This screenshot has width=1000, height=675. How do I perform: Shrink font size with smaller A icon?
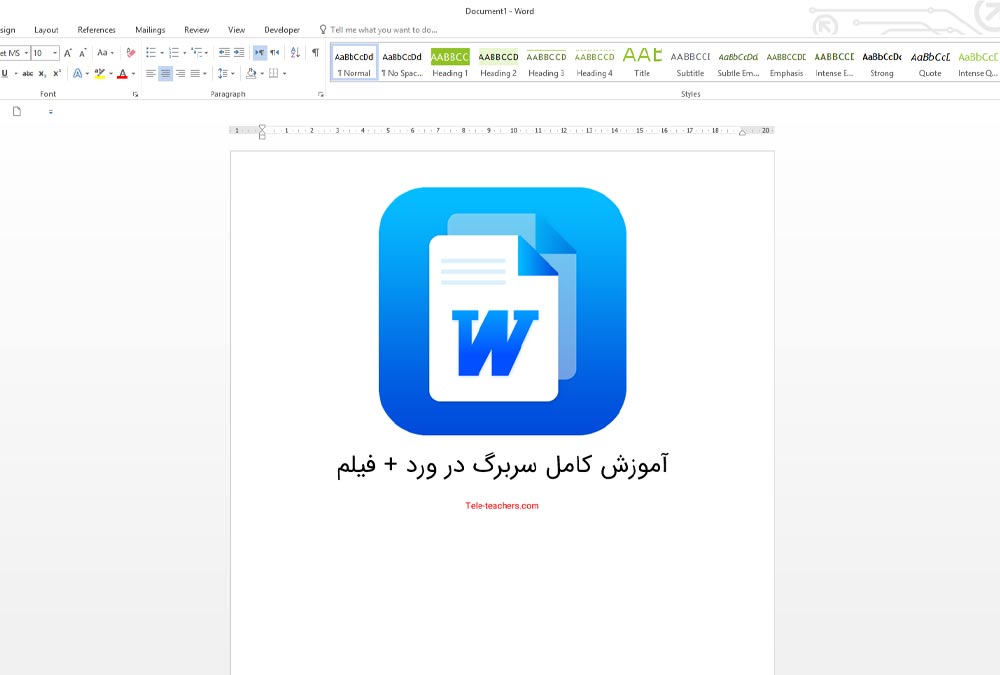pyautogui.click(x=82, y=53)
